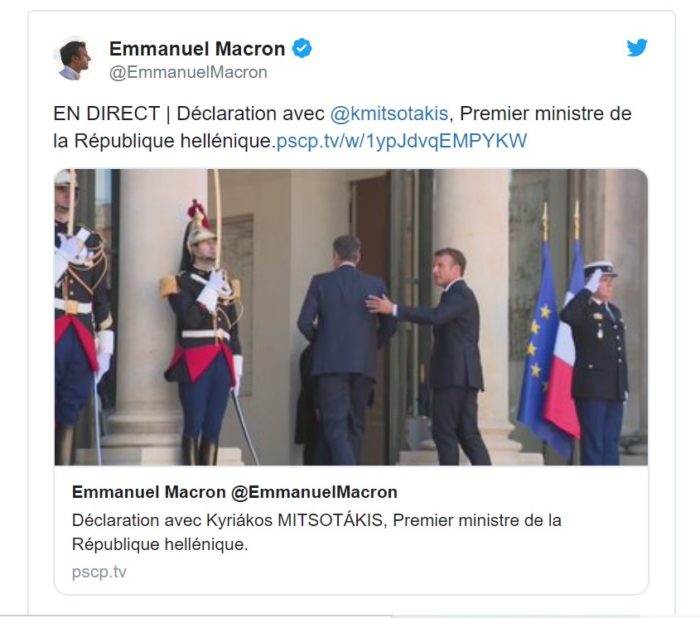
Task: Click the partial guard at the image's left edge
Action: pyautogui.click(x=81, y=317)
